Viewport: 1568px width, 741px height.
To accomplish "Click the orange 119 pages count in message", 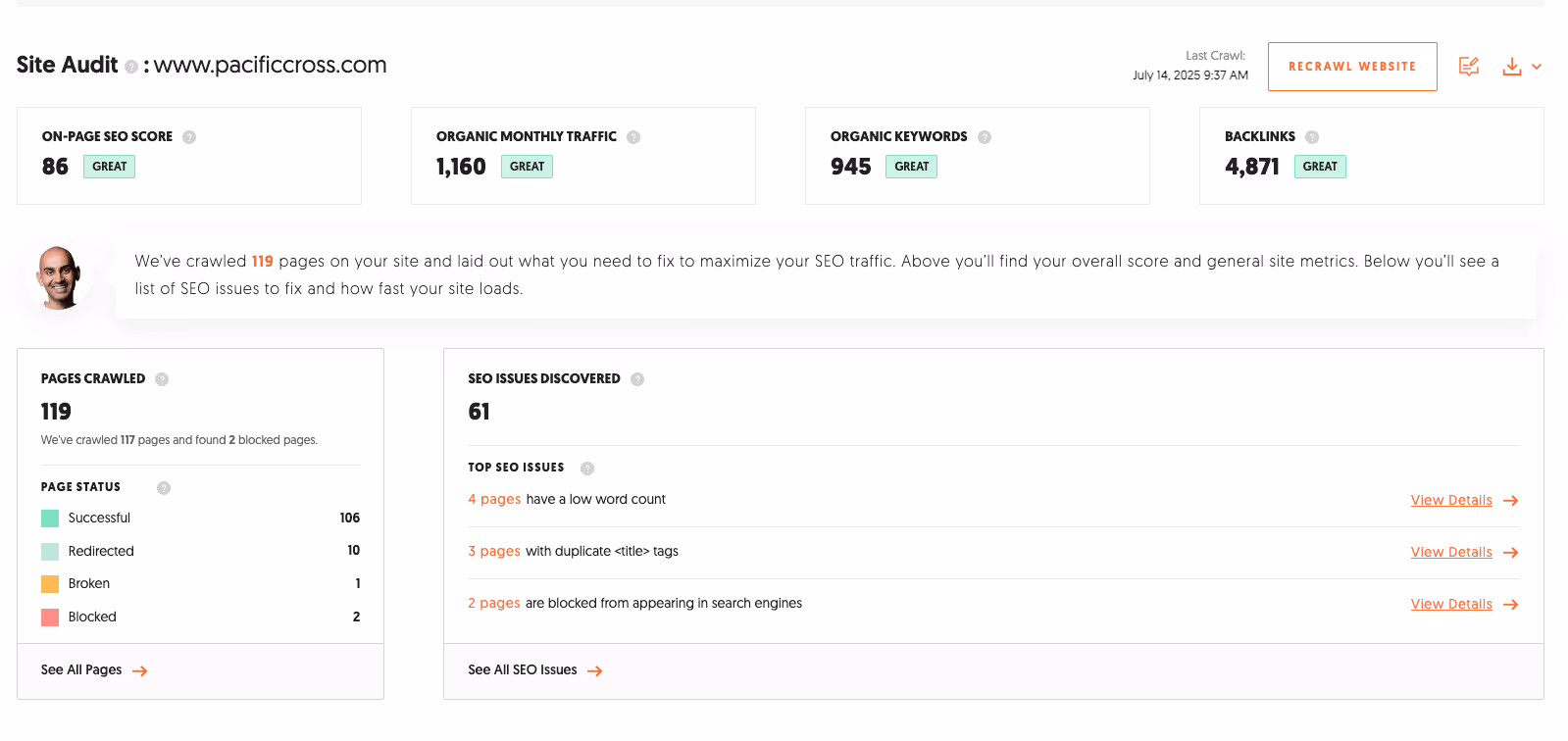I will pyautogui.click(x=262, y=262).
